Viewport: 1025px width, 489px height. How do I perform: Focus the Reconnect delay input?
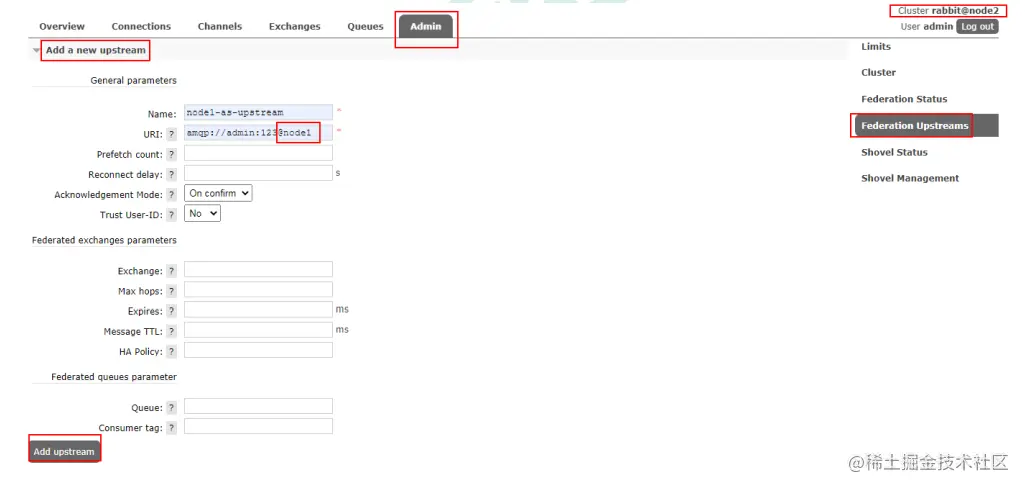point(258,173)
